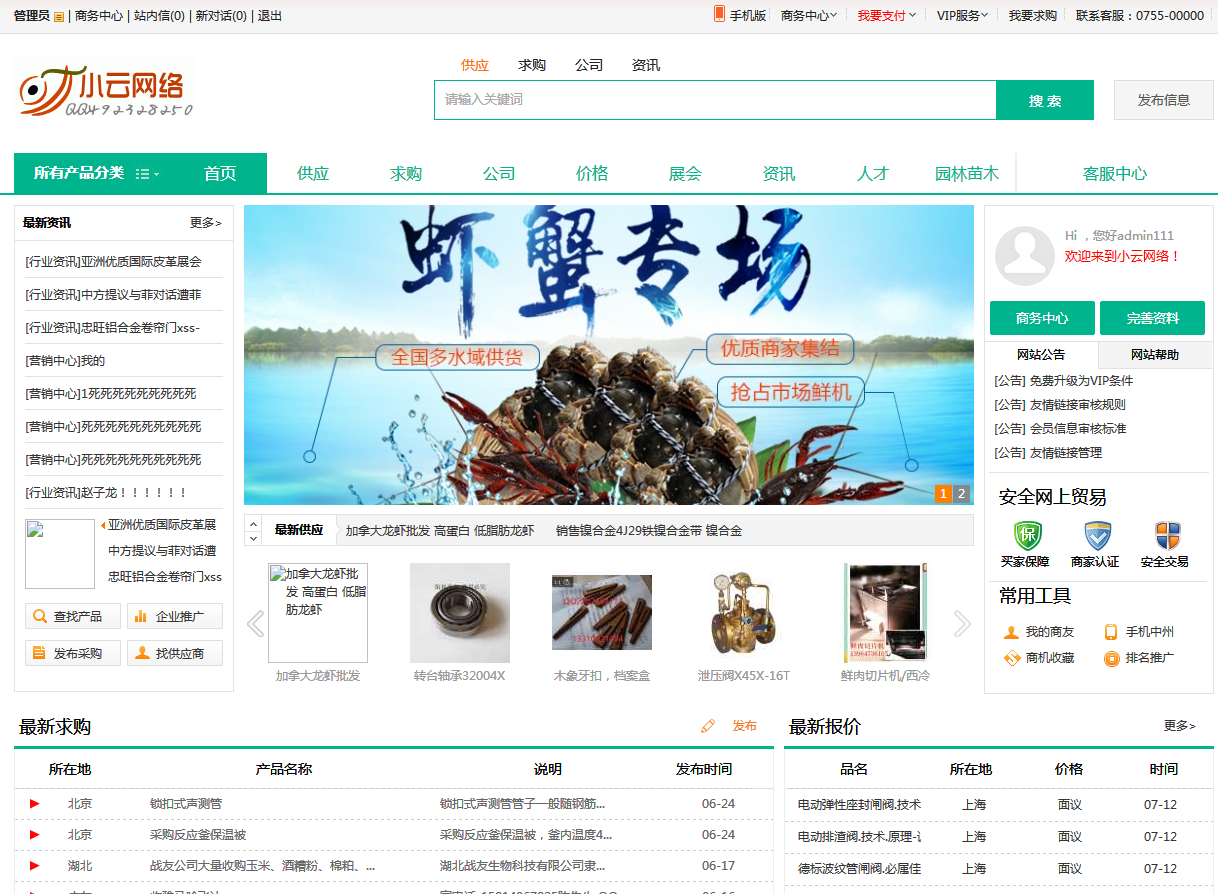Open the 泄压阀X45X-16T product thumbnail
This screenshot has width=1218, height=894.
point(744,613)
